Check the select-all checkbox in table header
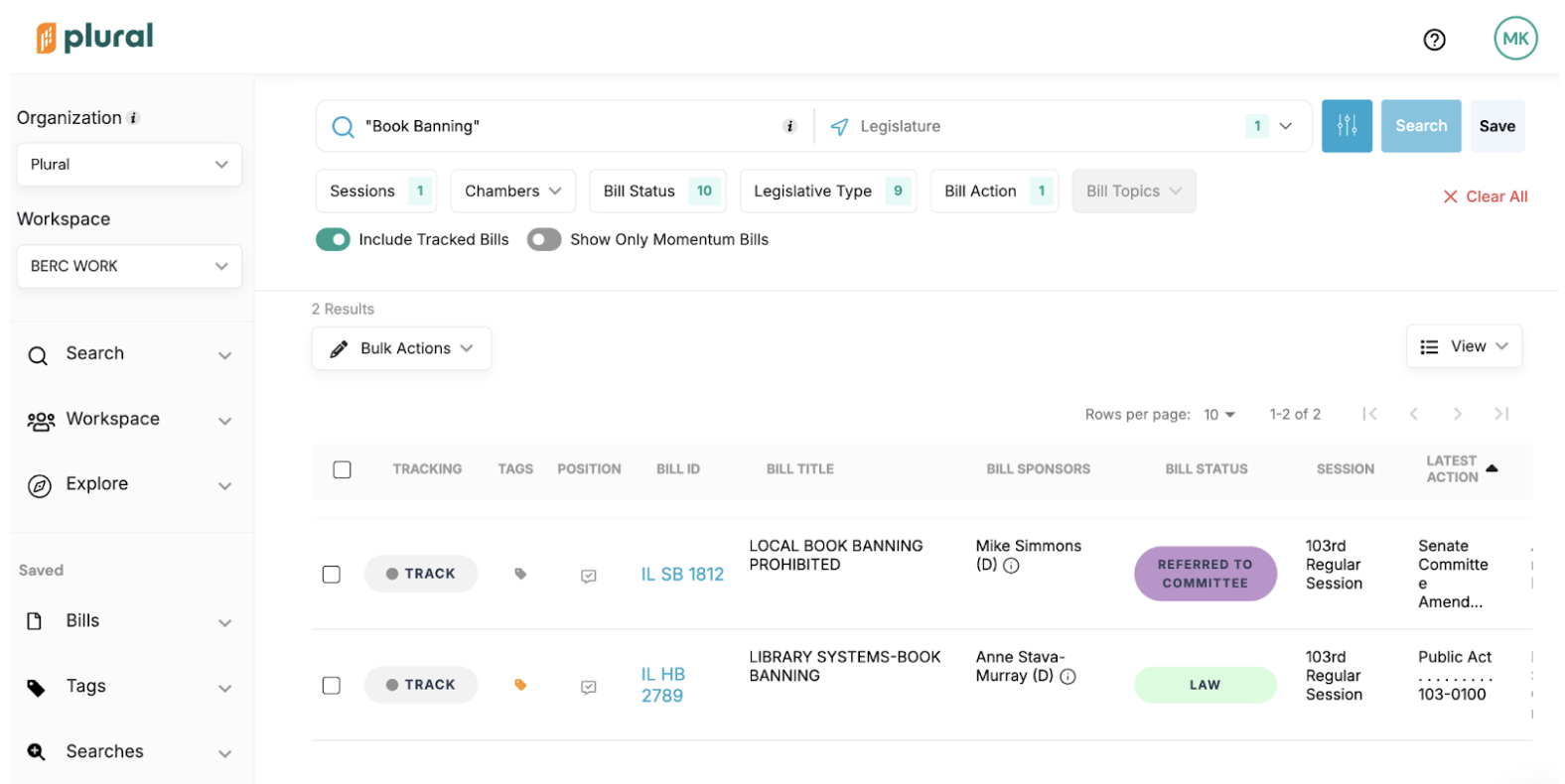The image size is (1565, 784). (x=342, y=469)
